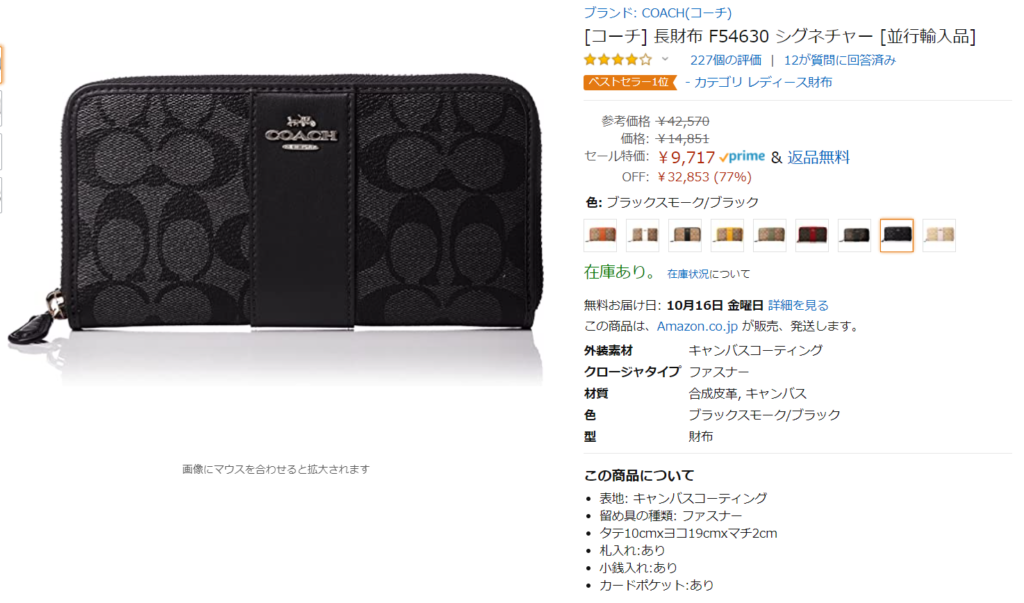
Task: Select the highlighted black smoke wallet swatch
Action: (897, 235)
